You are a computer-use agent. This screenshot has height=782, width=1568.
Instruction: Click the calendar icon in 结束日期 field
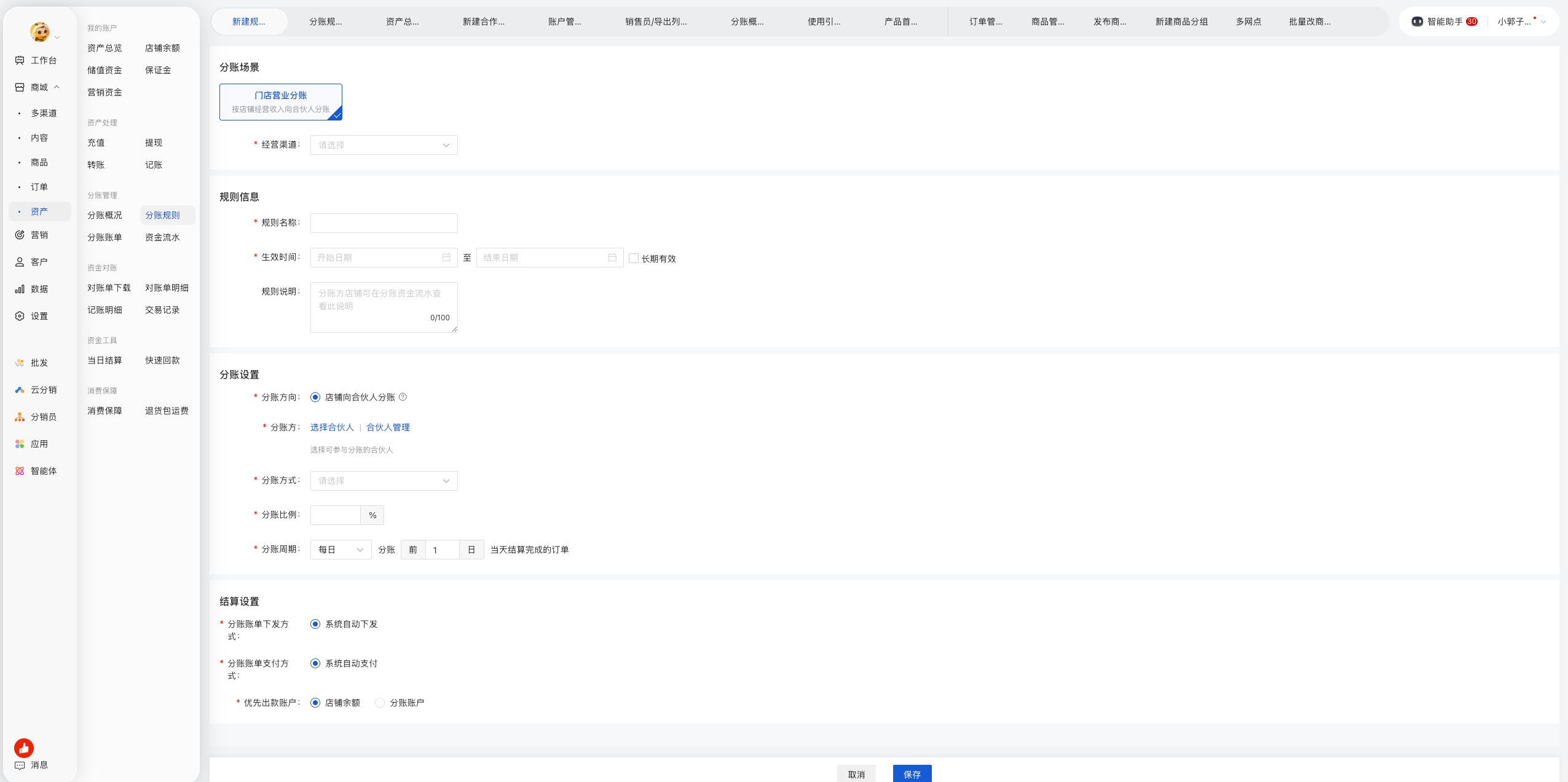pyautogui.click(x=612, y=258)
